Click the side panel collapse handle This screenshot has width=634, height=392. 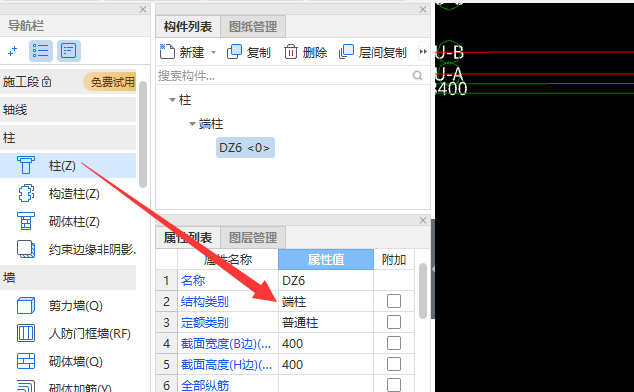coord(433,269)
